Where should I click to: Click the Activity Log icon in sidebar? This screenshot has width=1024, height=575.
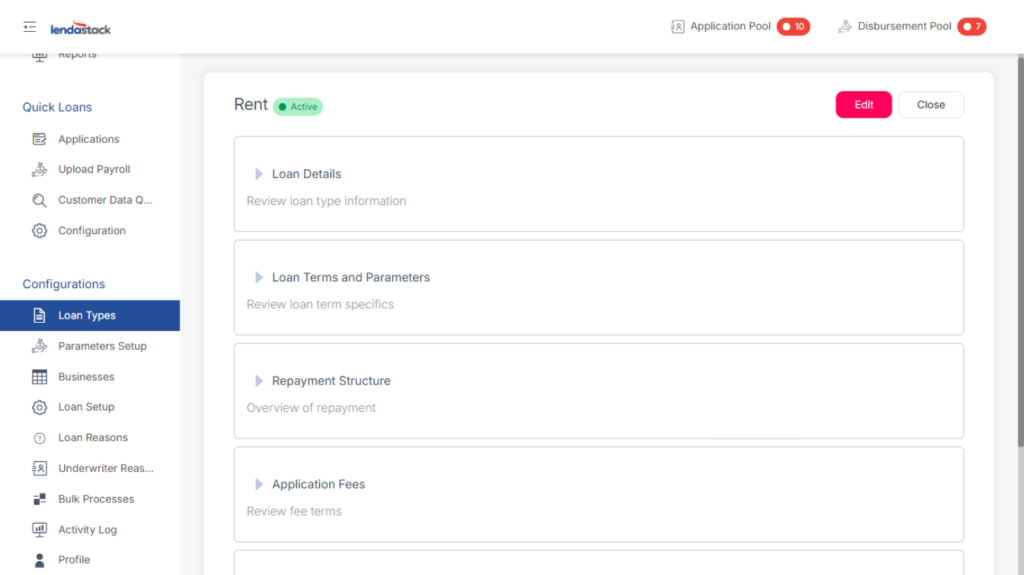[40, 530]
